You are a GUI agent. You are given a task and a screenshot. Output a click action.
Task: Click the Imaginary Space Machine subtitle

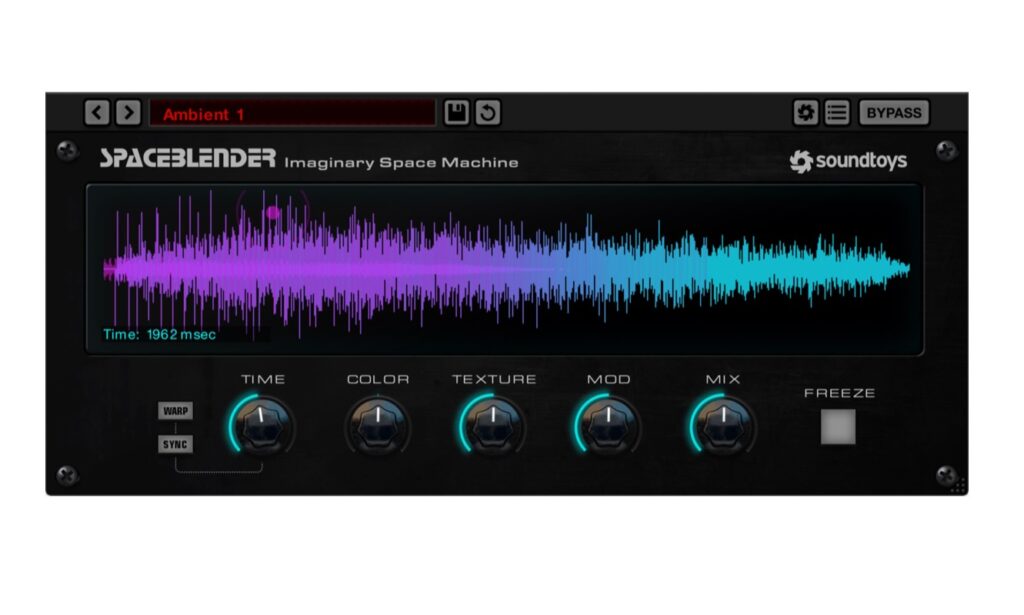pyautogui.click(x=401, y=163)
